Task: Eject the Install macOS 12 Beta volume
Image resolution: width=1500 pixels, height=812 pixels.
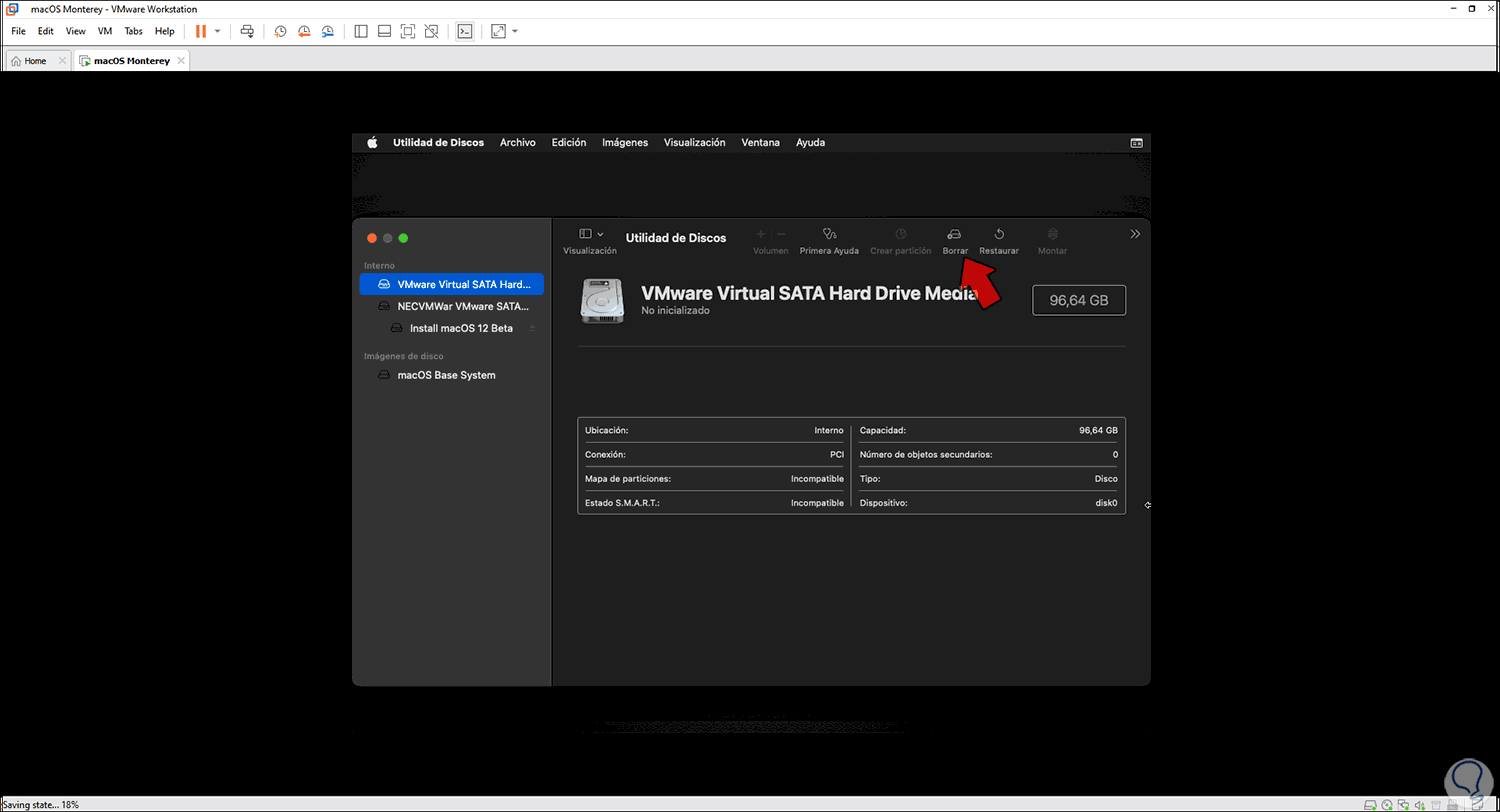Action: 532,328
